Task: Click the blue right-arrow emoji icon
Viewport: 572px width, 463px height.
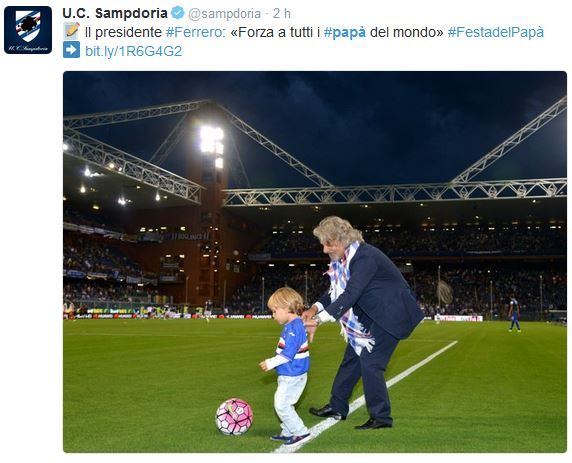Action: click(x=71, y=50)
